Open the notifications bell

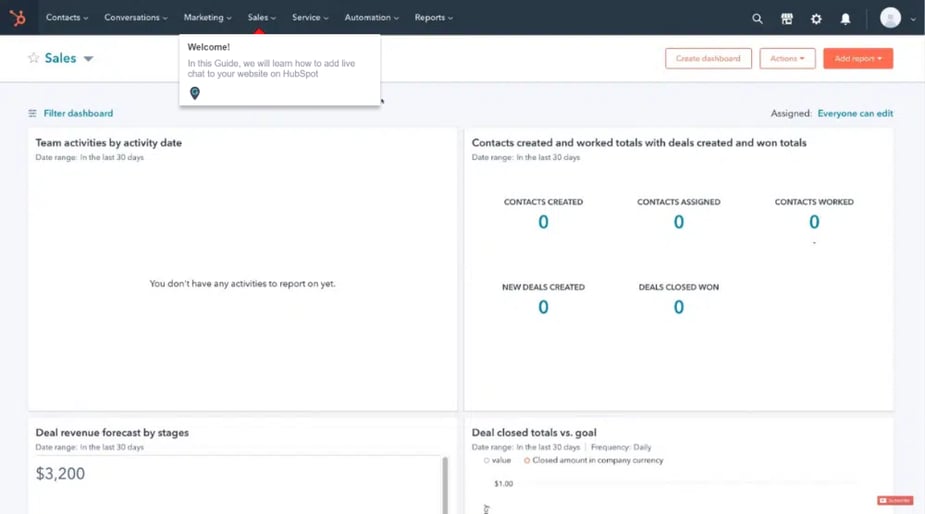point(845,18)
